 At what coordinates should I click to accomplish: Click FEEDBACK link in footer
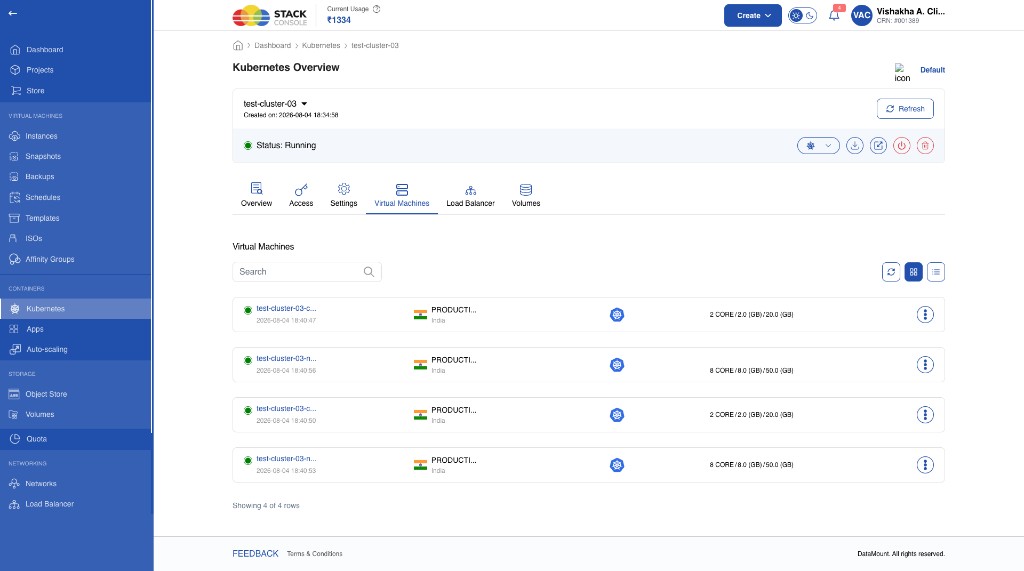(255, 553)
